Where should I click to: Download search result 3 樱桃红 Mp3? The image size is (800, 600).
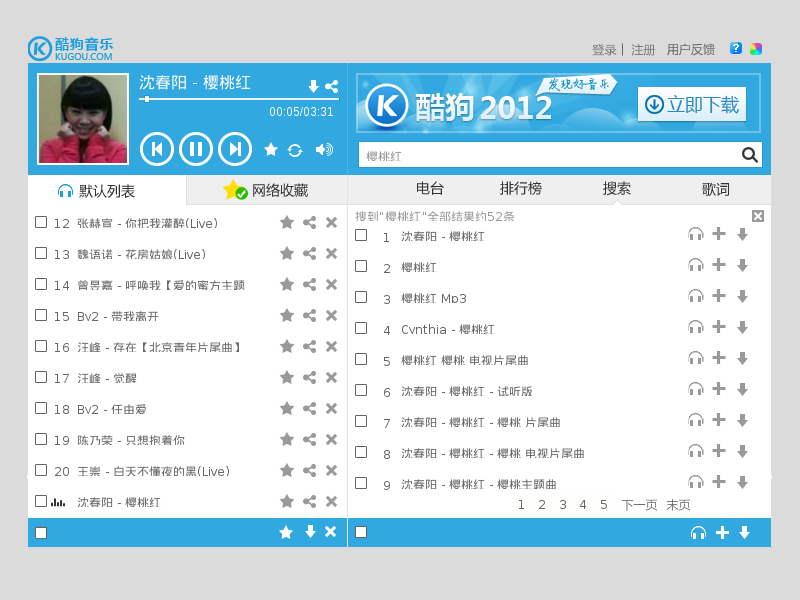(x=742, y=296)
